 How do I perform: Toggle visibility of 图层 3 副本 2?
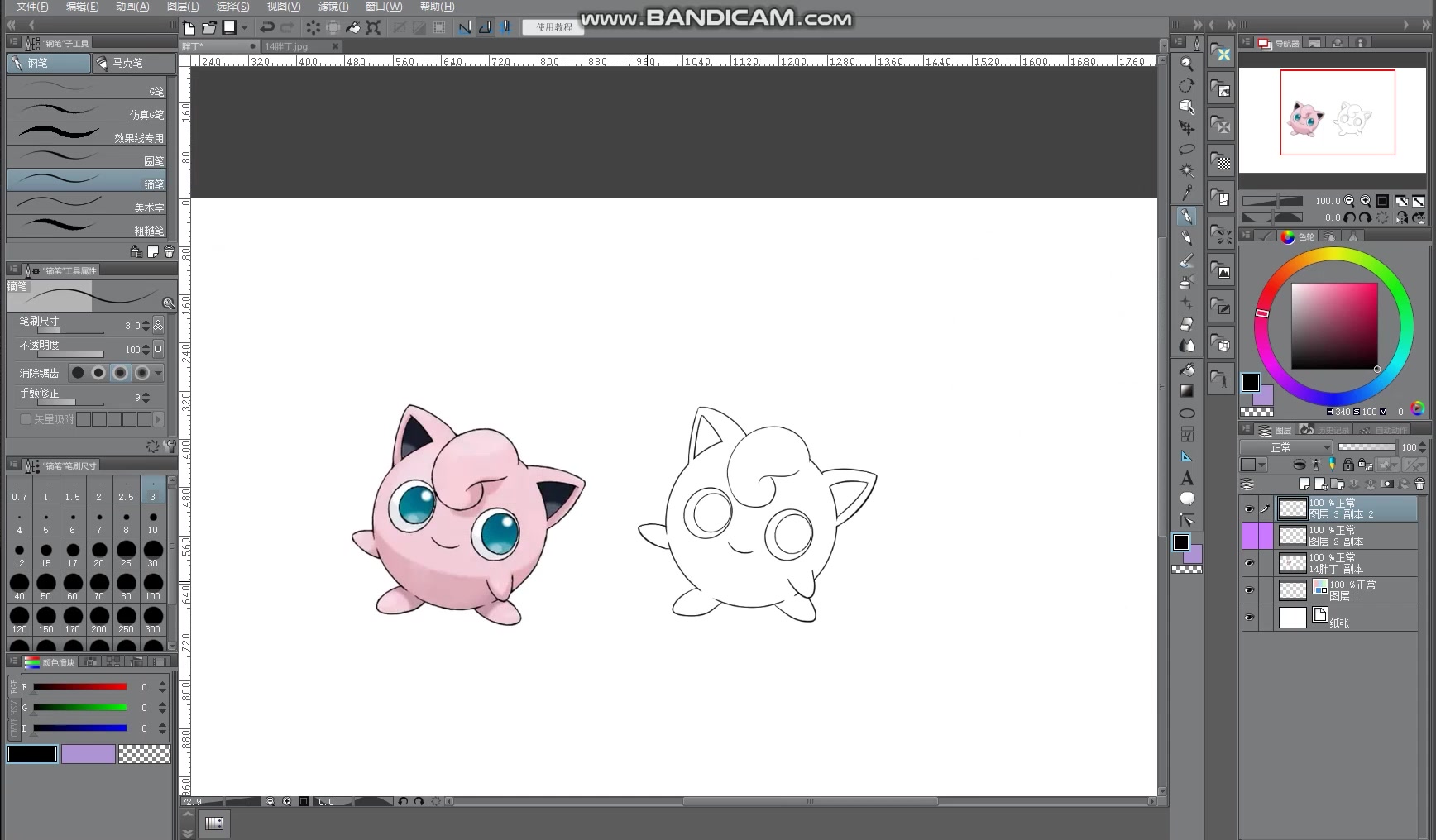[1249, 508]
